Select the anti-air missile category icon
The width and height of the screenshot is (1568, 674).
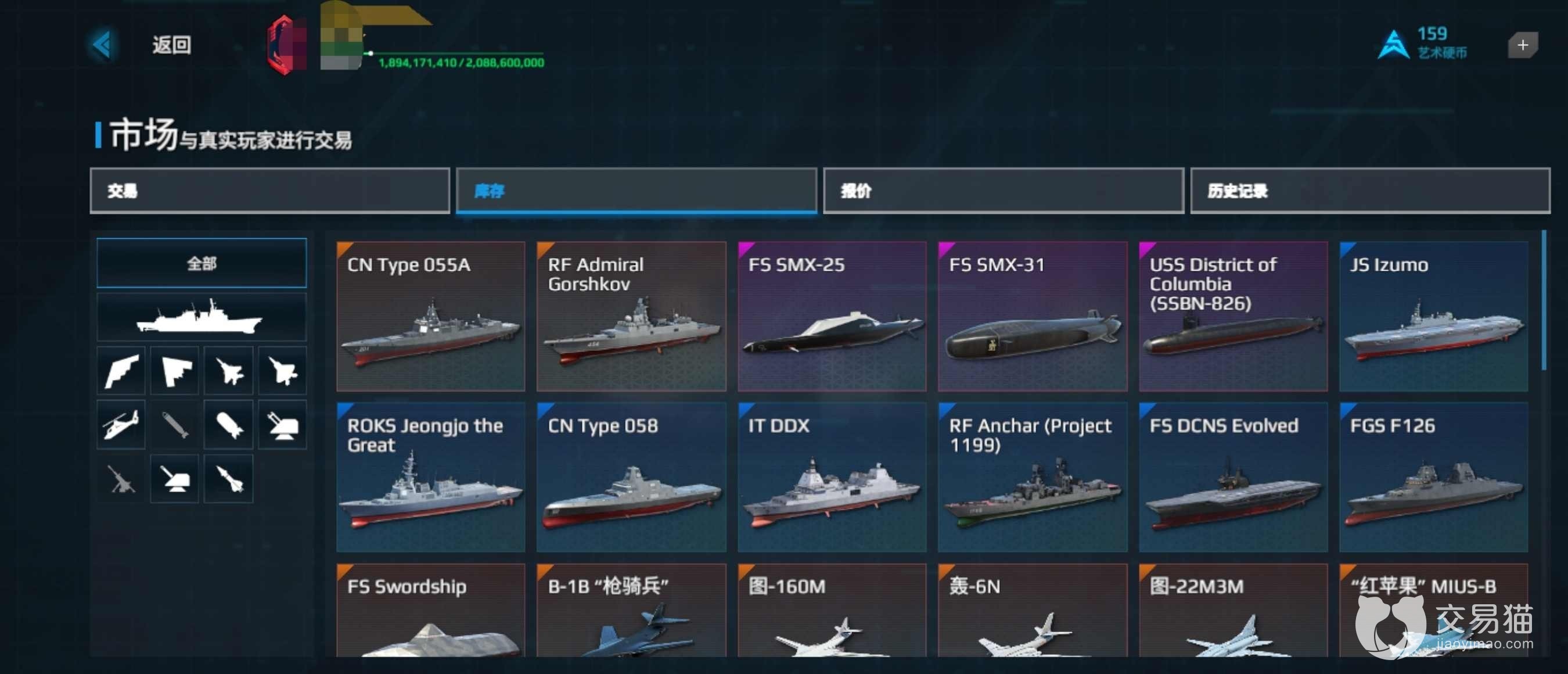click(229, 479)
